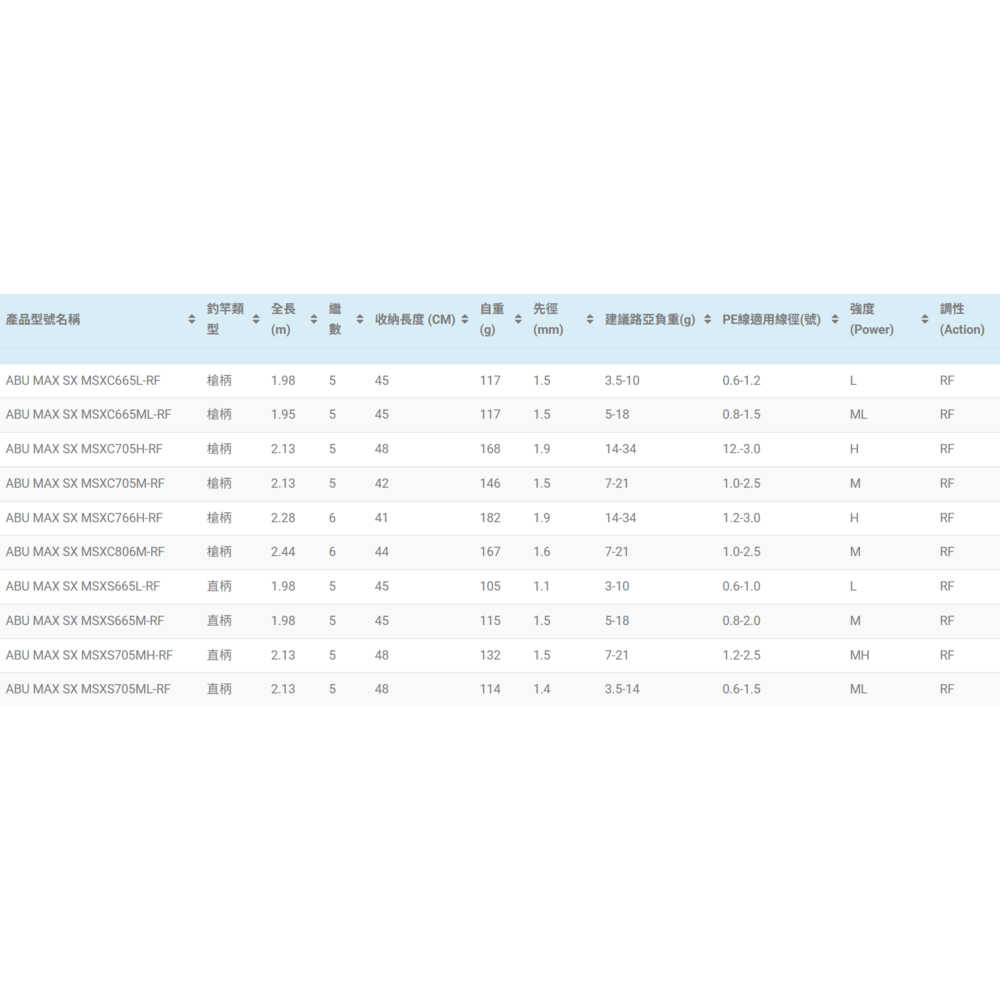This screenshot has height=1000, width=1000.
Task: Click sort arrows beside 釣竿類型 header
Action: (x=256, y=319)
